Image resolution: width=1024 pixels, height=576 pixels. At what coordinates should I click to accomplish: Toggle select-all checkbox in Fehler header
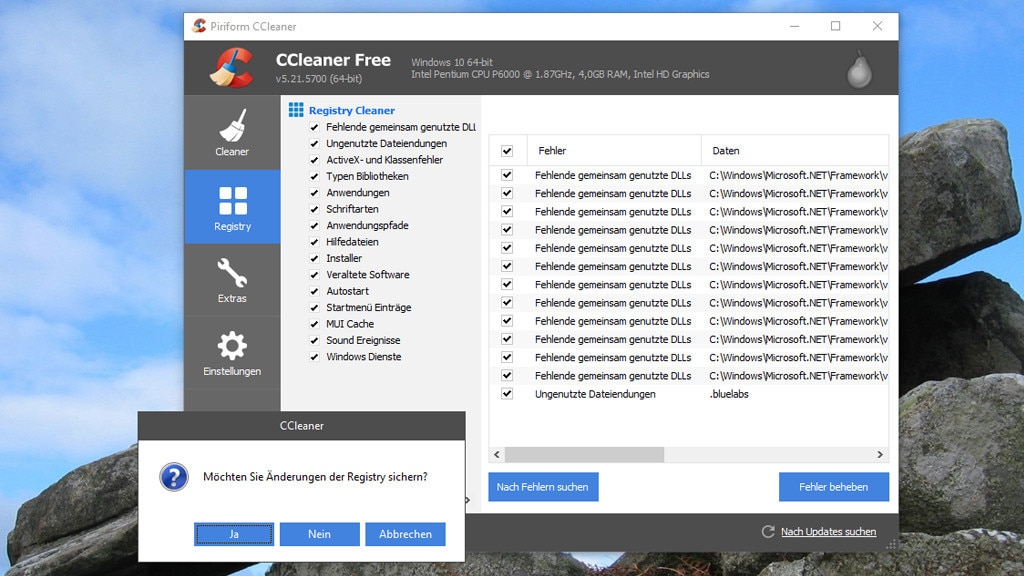click(x=507, y=151)
